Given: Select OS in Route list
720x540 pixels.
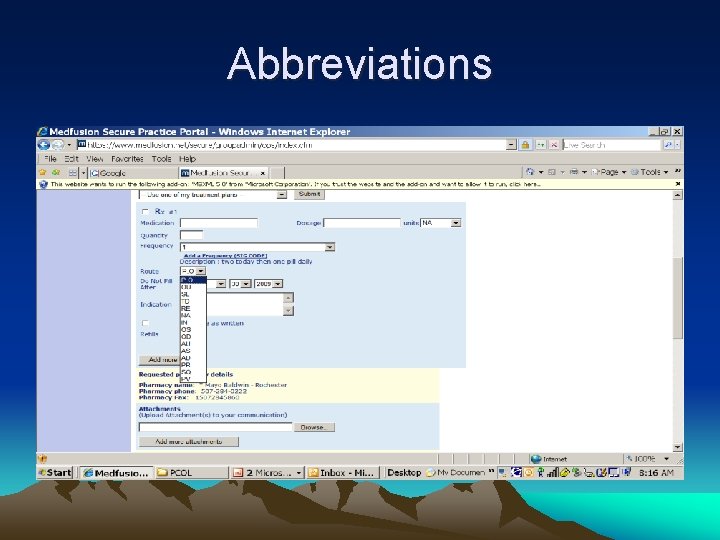Looking at the screenshot, I should tap(193, 330).
